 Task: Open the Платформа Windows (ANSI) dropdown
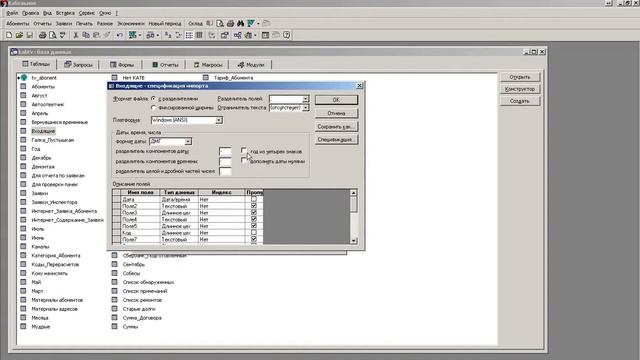(219, 120)
